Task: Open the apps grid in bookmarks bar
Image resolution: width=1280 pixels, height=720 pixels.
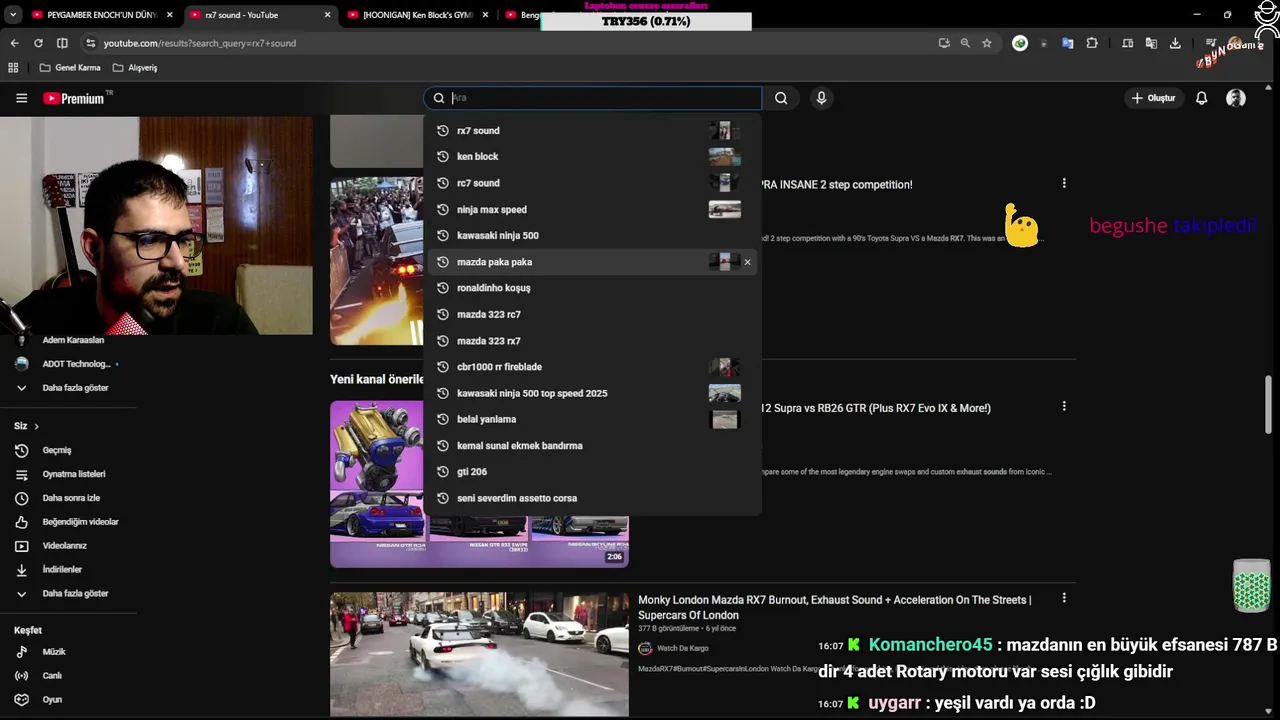Action: (x=13, y=68)
